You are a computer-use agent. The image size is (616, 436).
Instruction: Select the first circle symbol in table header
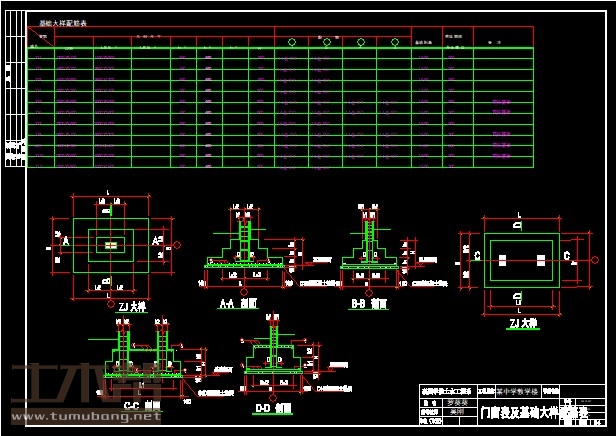(x=291, y=42)
